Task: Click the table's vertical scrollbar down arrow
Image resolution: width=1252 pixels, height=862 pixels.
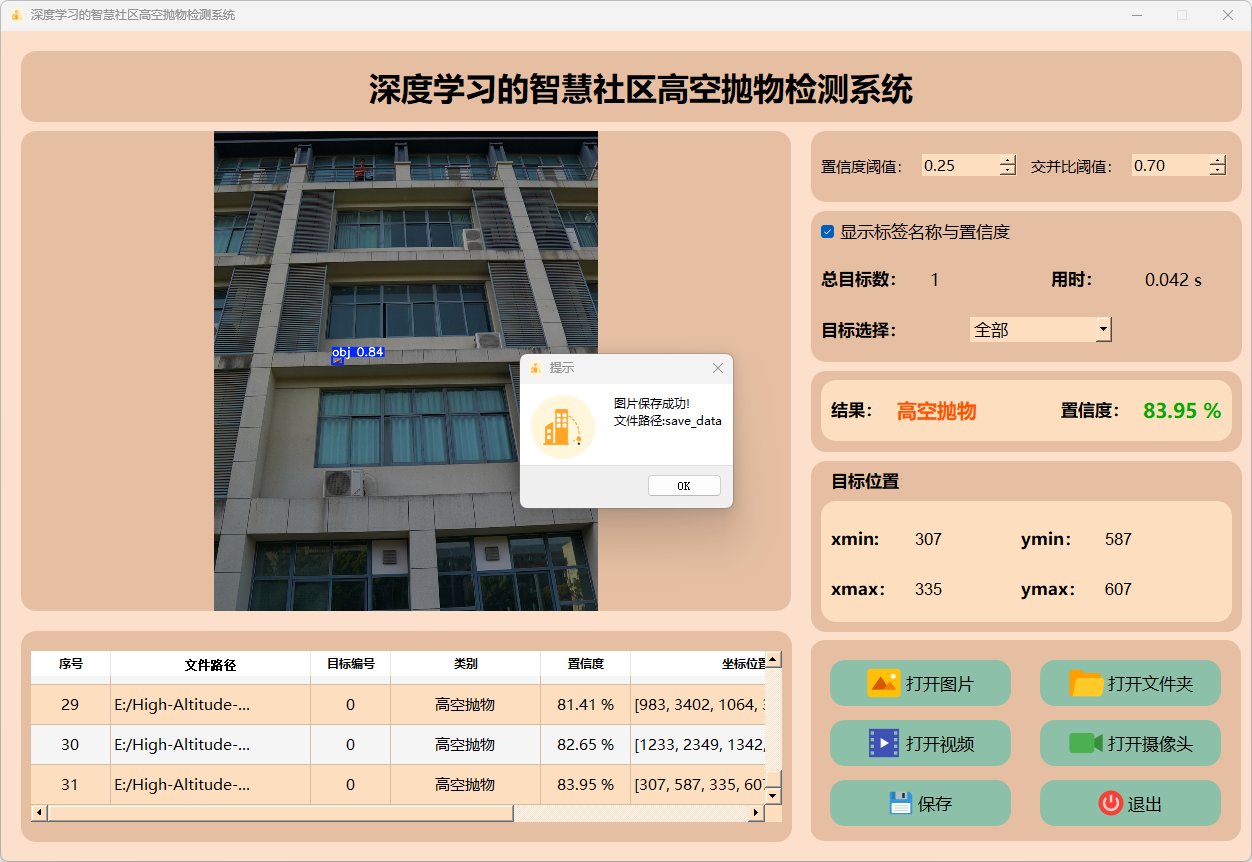Action: 773,796
